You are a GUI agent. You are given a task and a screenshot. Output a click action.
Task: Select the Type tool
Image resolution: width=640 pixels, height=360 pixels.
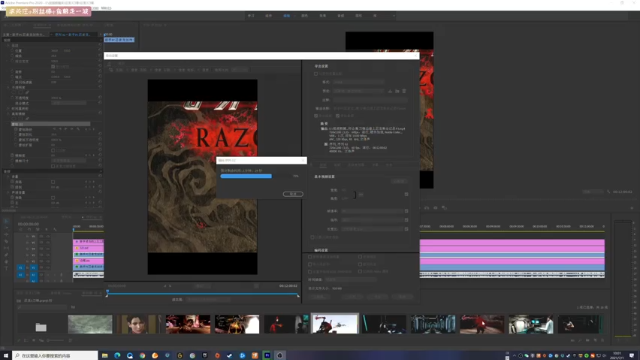tap(6, 268)
